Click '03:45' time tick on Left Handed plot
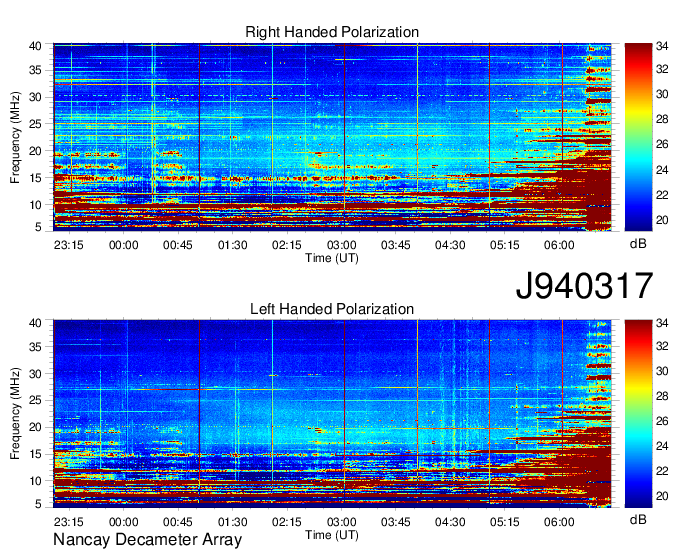 (x=396, y=522)
